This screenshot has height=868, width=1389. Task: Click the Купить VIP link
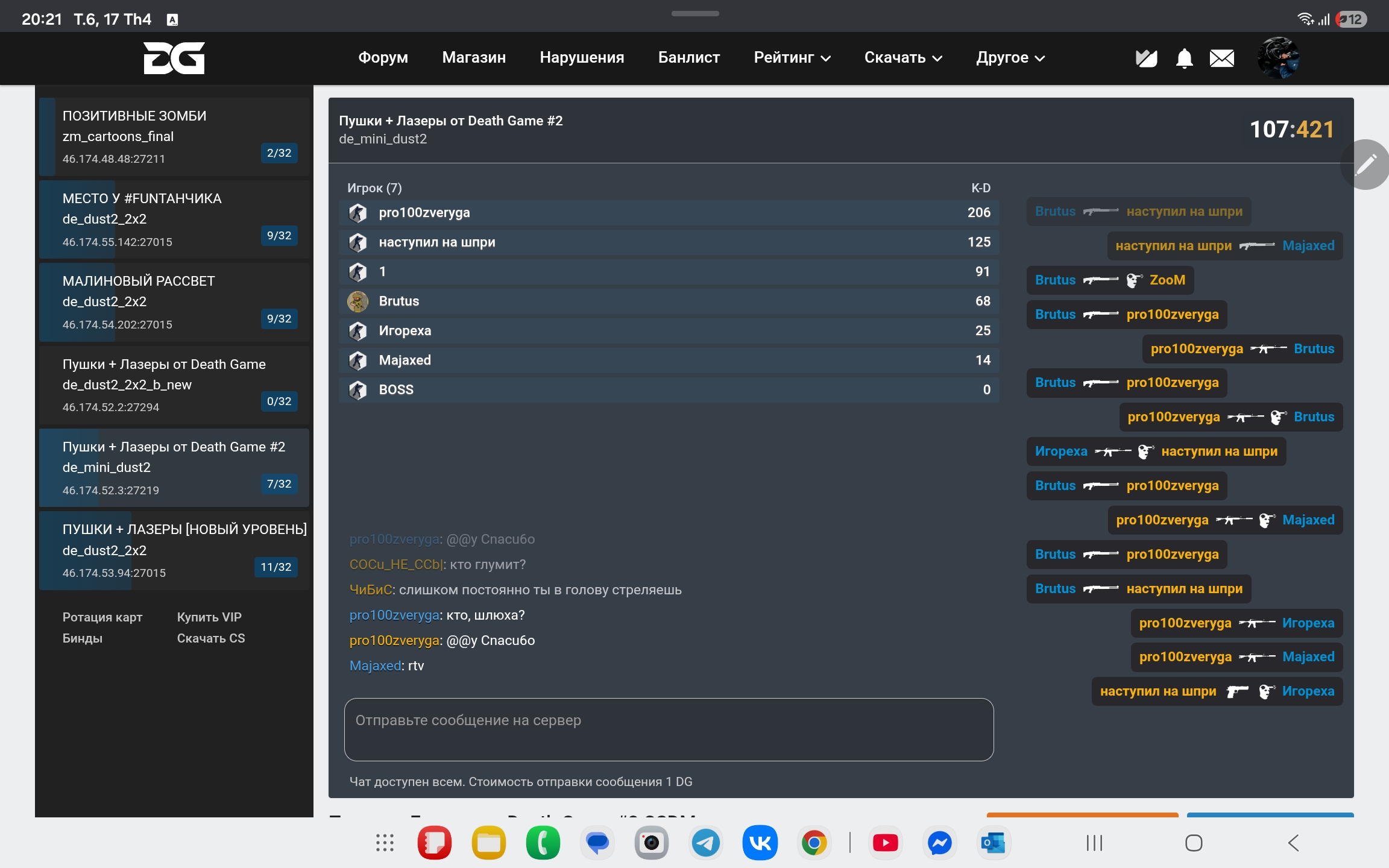click(209, 617)
